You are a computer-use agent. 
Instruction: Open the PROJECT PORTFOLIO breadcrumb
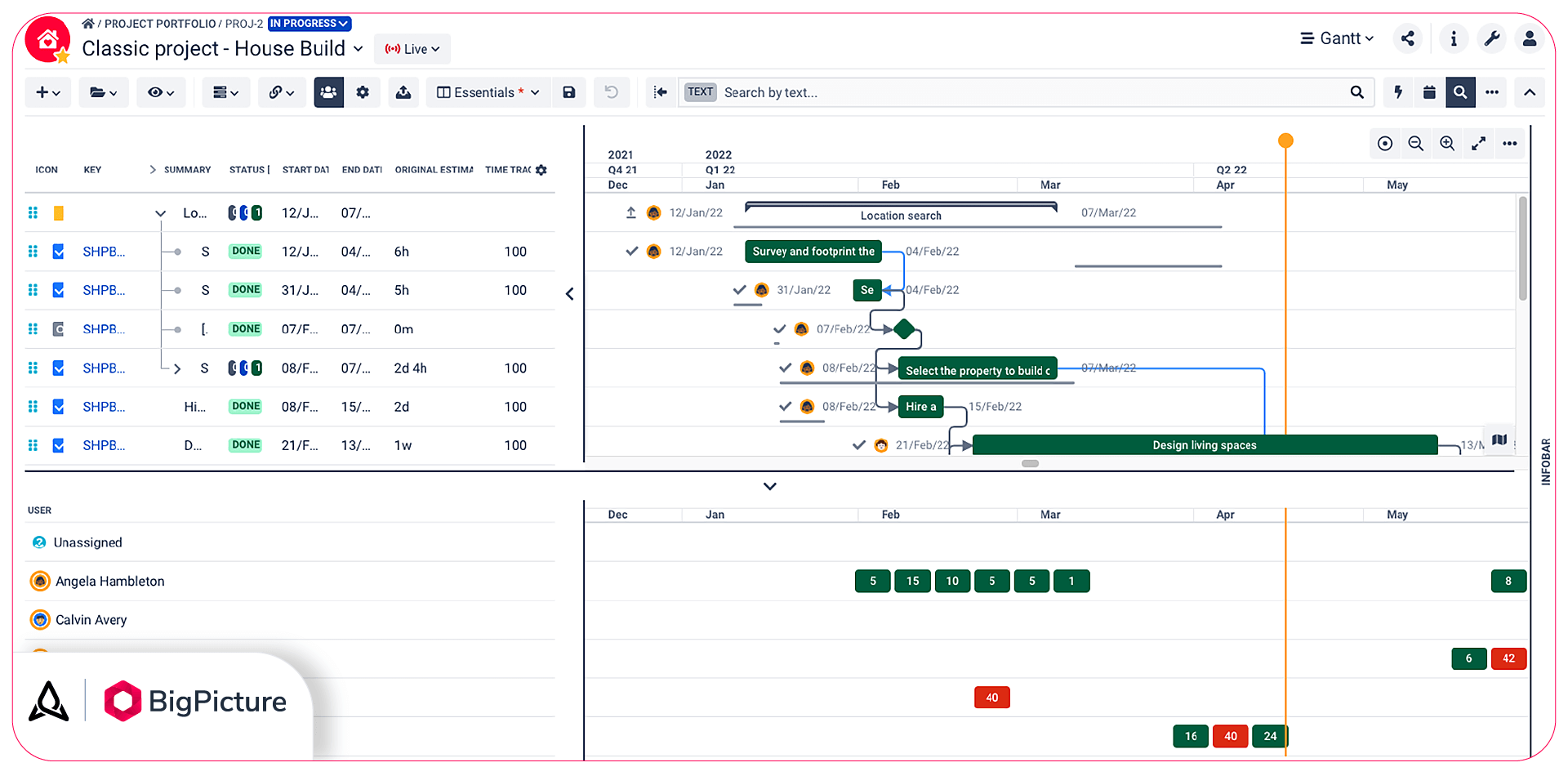(158, 24)
